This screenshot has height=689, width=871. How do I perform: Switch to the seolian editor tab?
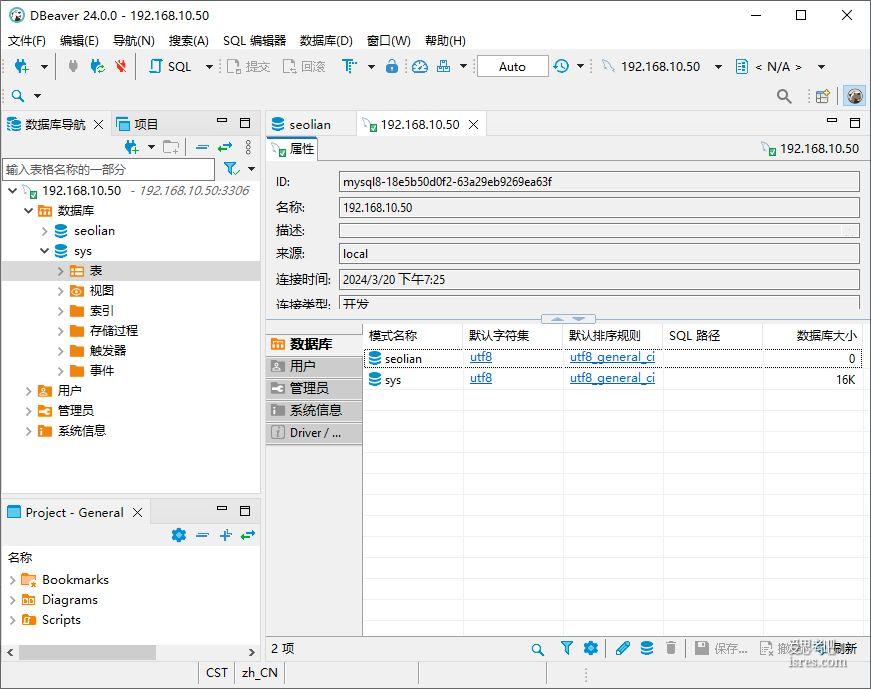(x=310, y=124)
